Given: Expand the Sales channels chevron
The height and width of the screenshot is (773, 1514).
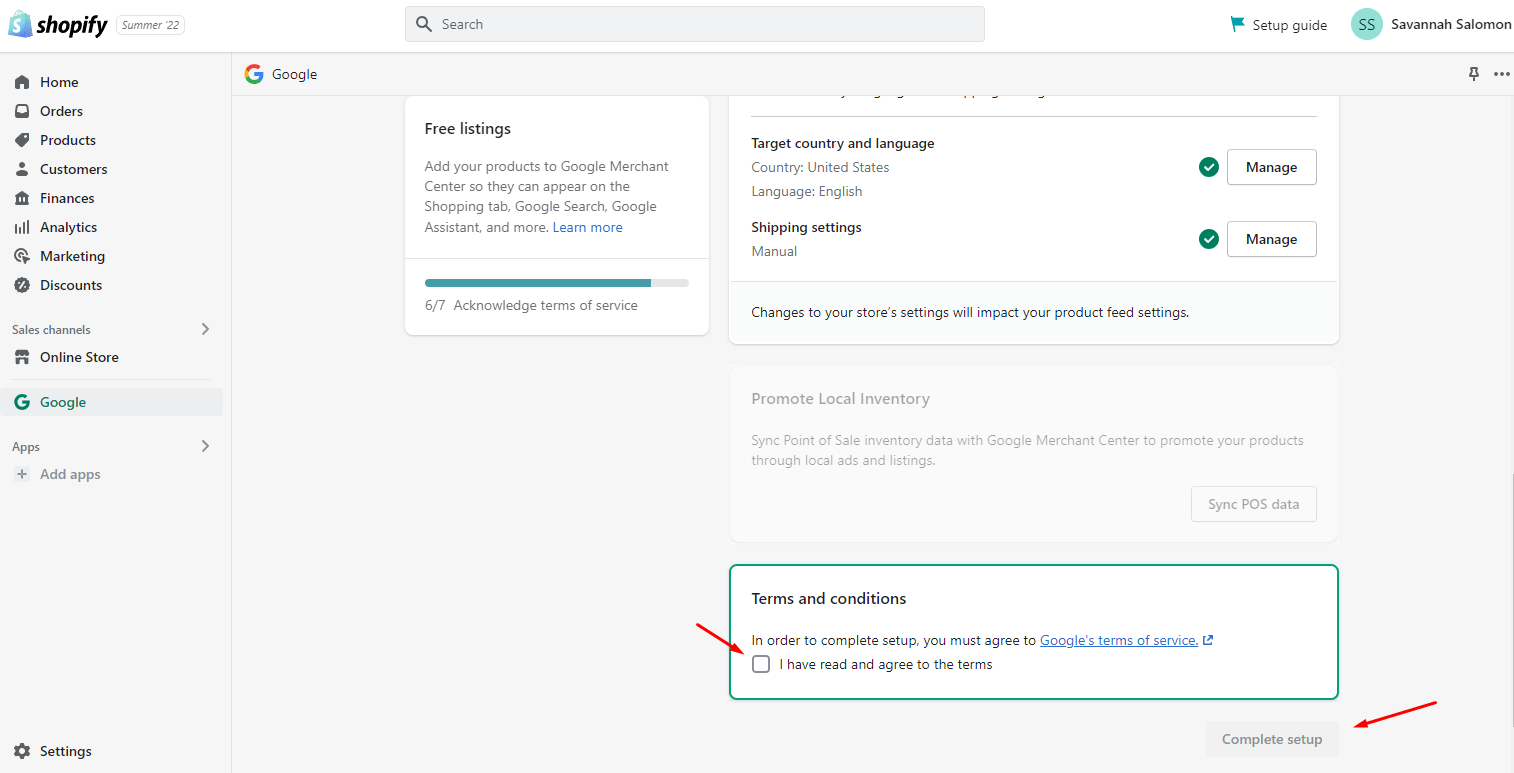Looking at the screenshot, I should point(206,329).
